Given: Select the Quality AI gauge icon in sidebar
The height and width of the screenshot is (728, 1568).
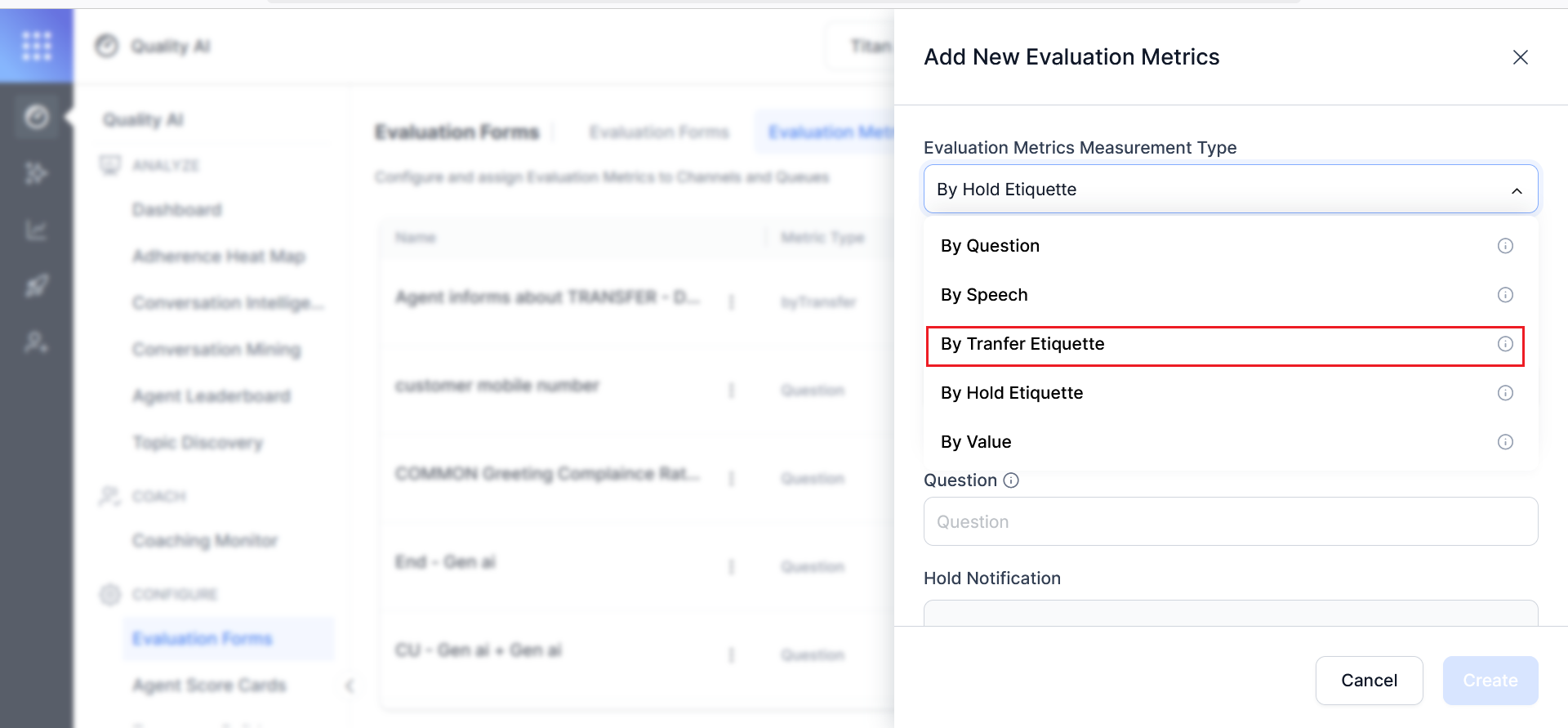Looking at the screenshot, I should point(37,116).
